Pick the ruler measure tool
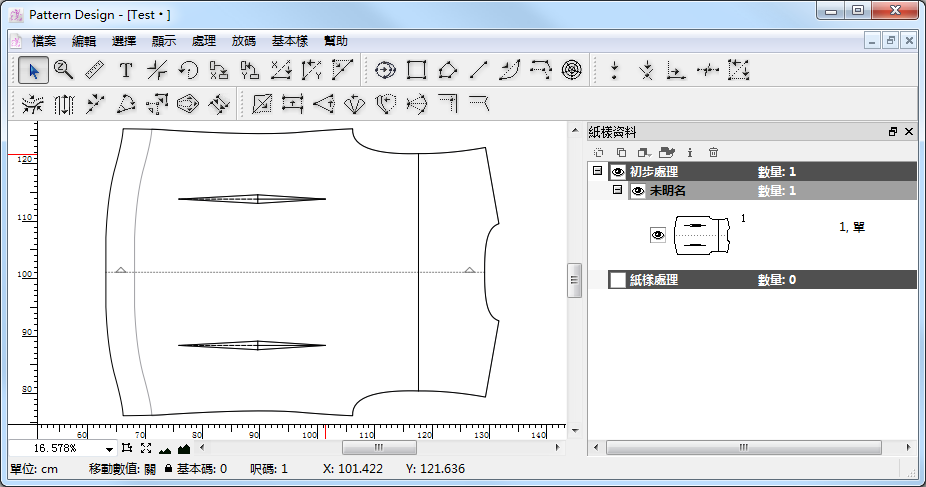This screenshot has height=487, width=926. [95, 70]
